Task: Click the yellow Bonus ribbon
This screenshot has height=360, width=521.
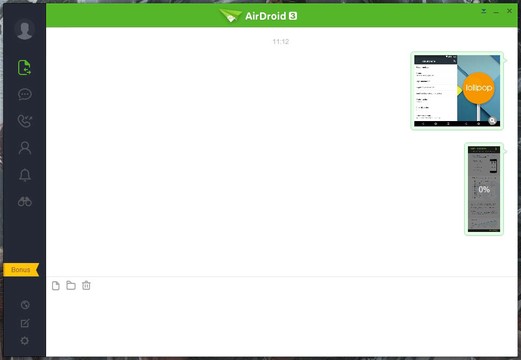Action: coord(21,270)
